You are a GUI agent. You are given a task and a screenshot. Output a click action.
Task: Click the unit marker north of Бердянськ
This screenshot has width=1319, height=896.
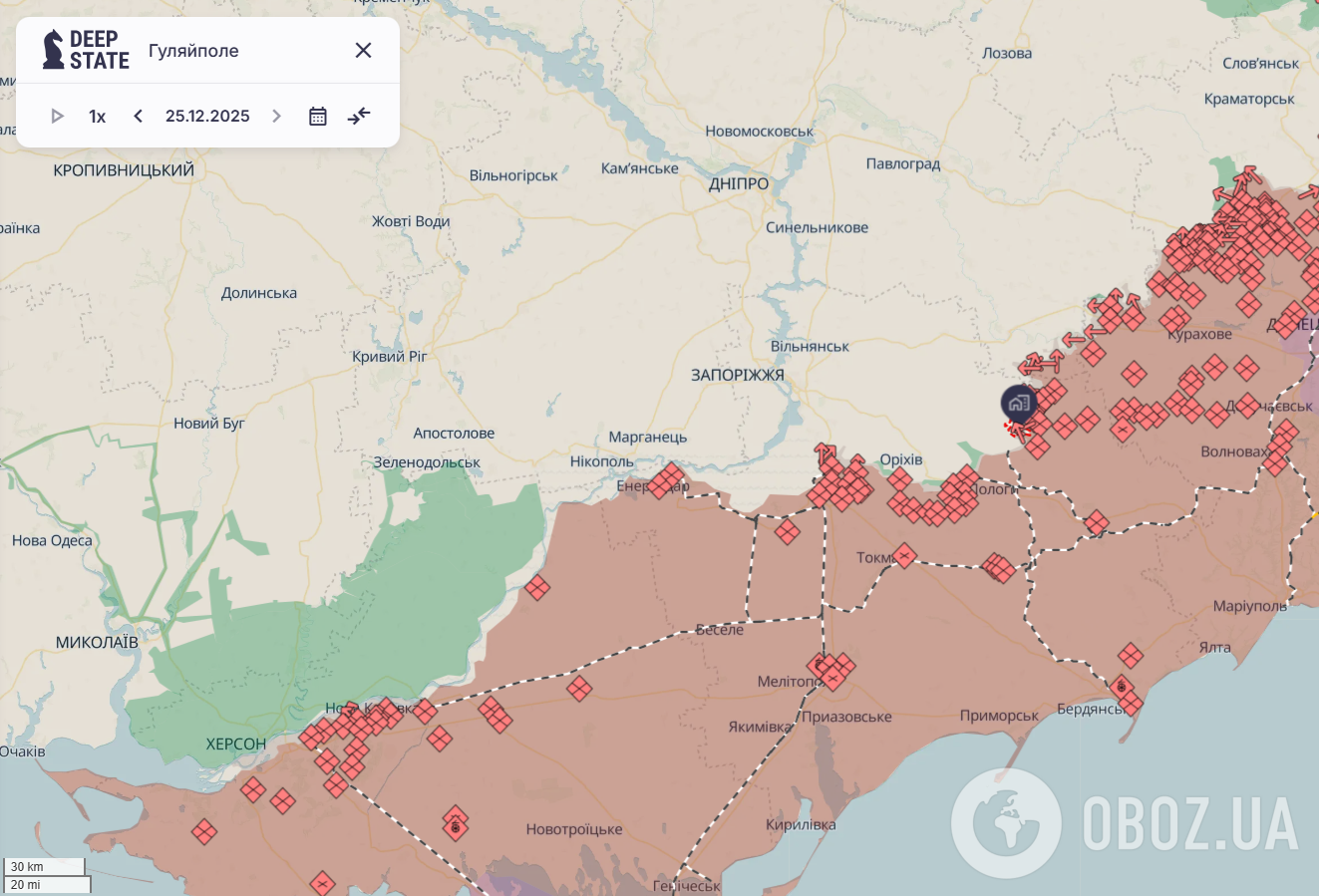tap(1130, 656)
